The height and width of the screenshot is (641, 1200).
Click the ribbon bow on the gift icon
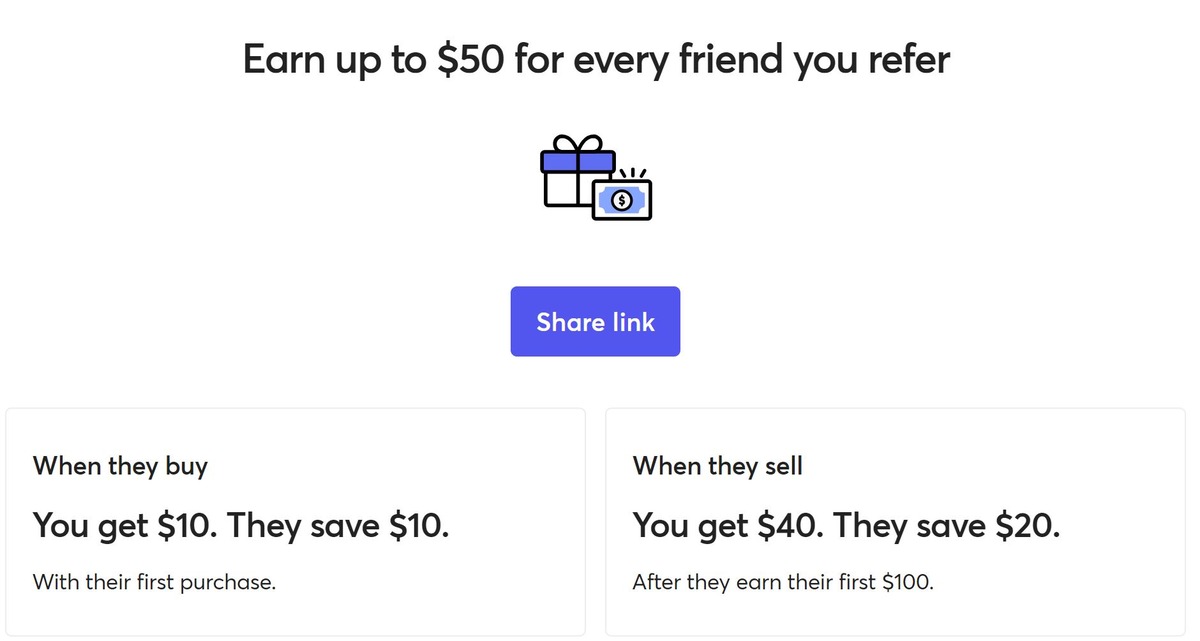point(578,142)
